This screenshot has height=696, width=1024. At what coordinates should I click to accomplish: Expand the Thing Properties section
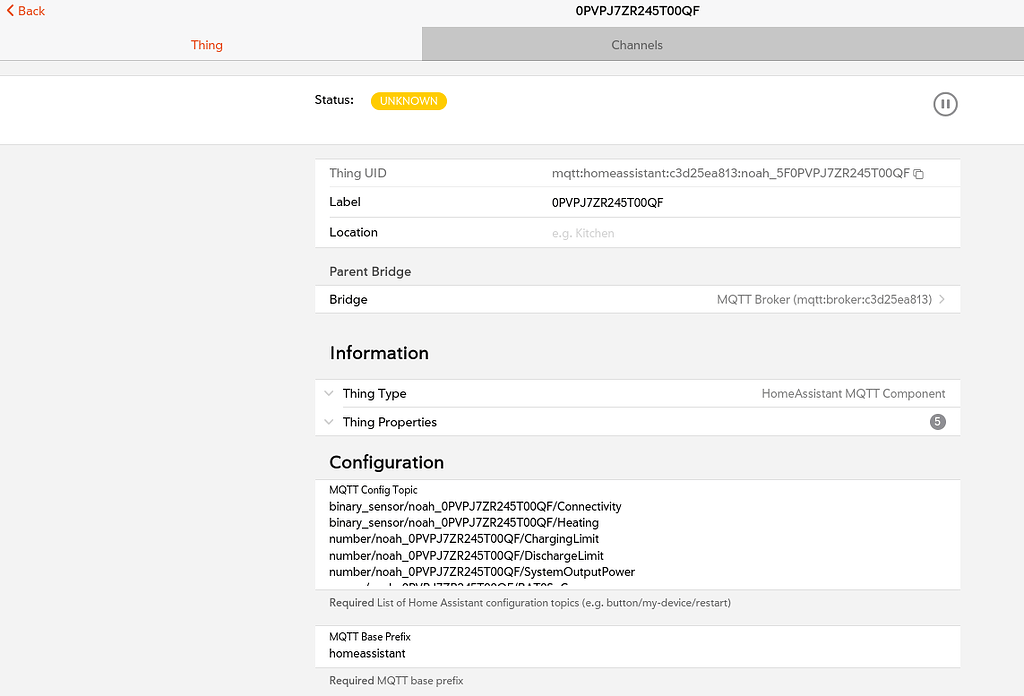[x=389, y=422]
